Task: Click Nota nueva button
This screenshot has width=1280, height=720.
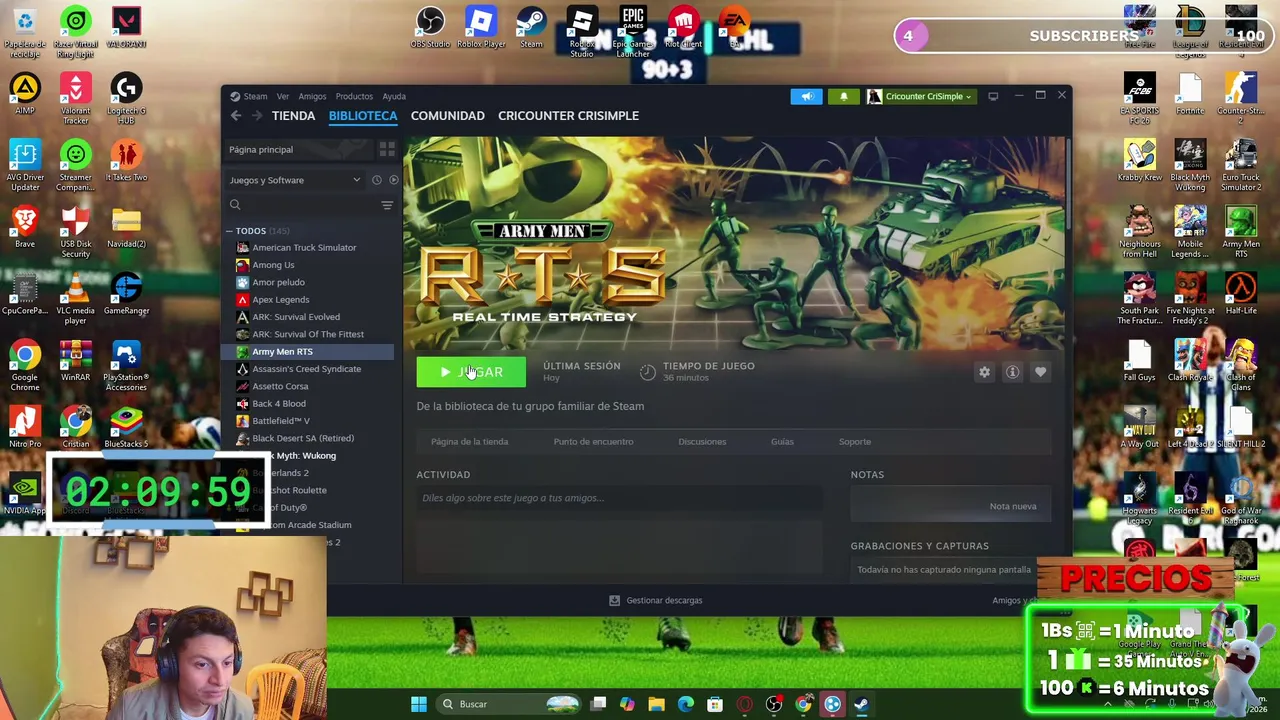Action: point(1013,506)
